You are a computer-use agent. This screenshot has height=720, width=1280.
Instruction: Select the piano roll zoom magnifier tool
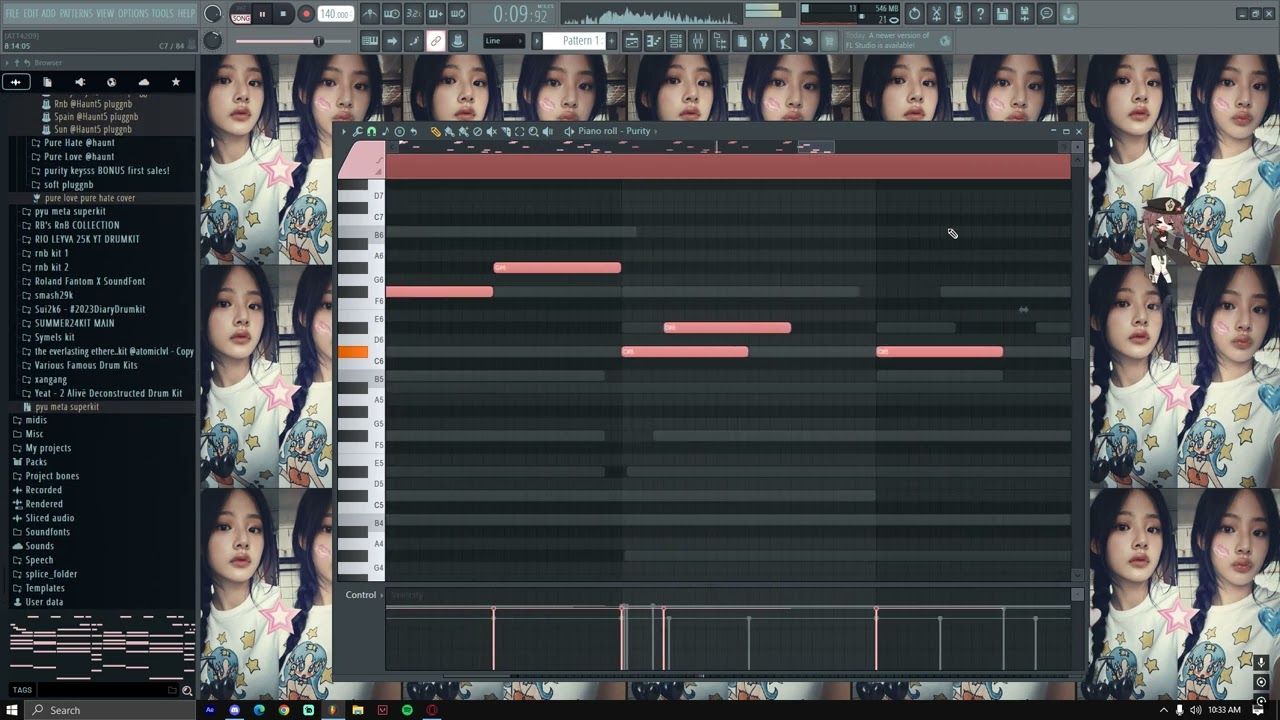[533, 132]
